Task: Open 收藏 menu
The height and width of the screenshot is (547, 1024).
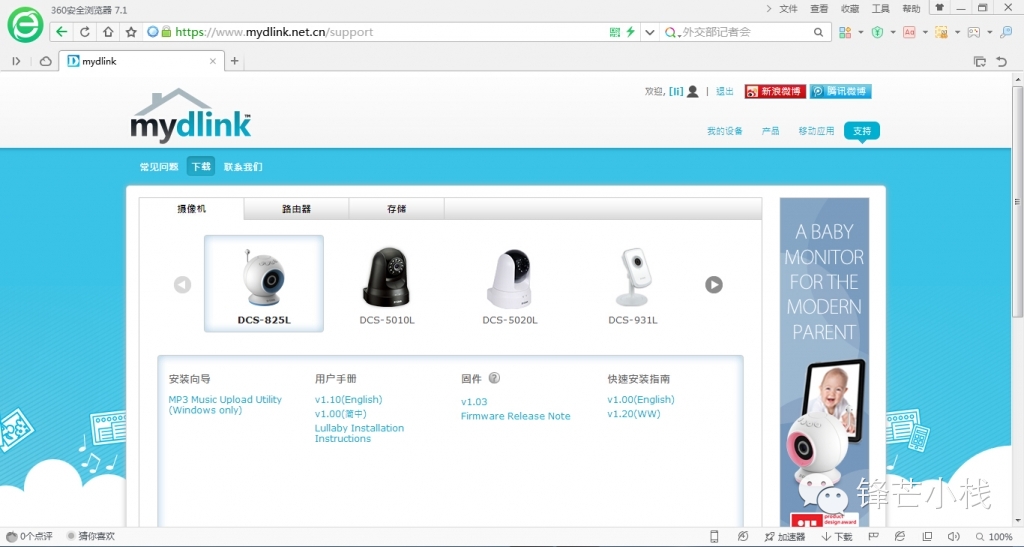Action: tap(850, 8)
